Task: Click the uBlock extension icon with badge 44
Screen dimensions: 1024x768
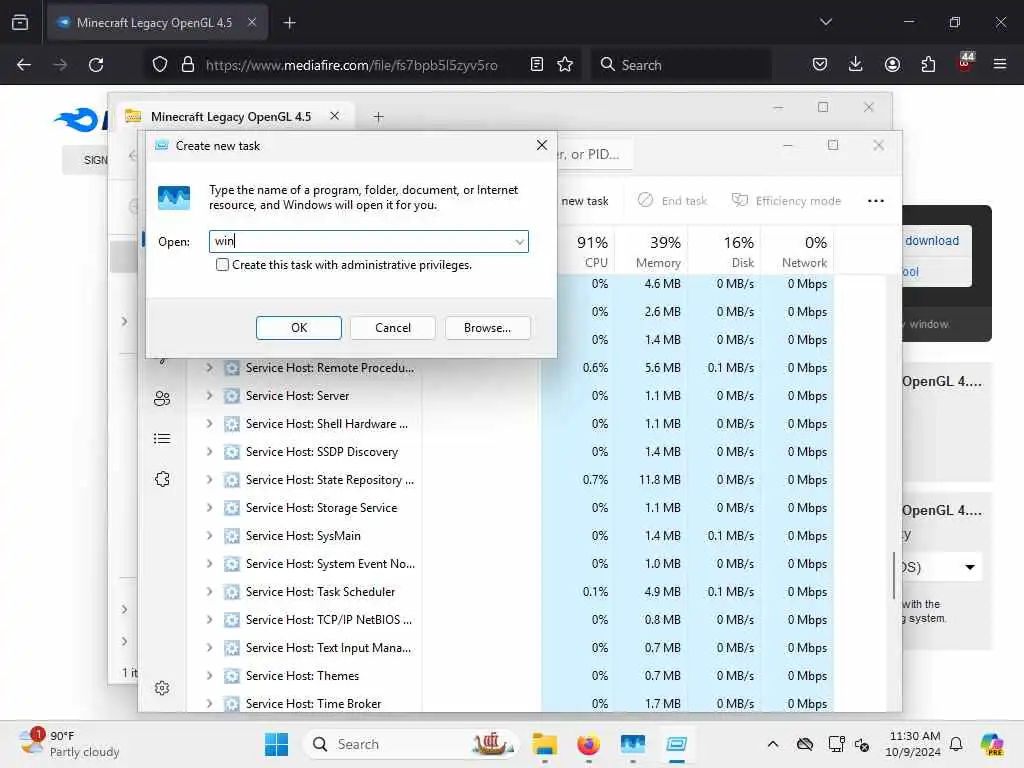Action: click(965, 63)
